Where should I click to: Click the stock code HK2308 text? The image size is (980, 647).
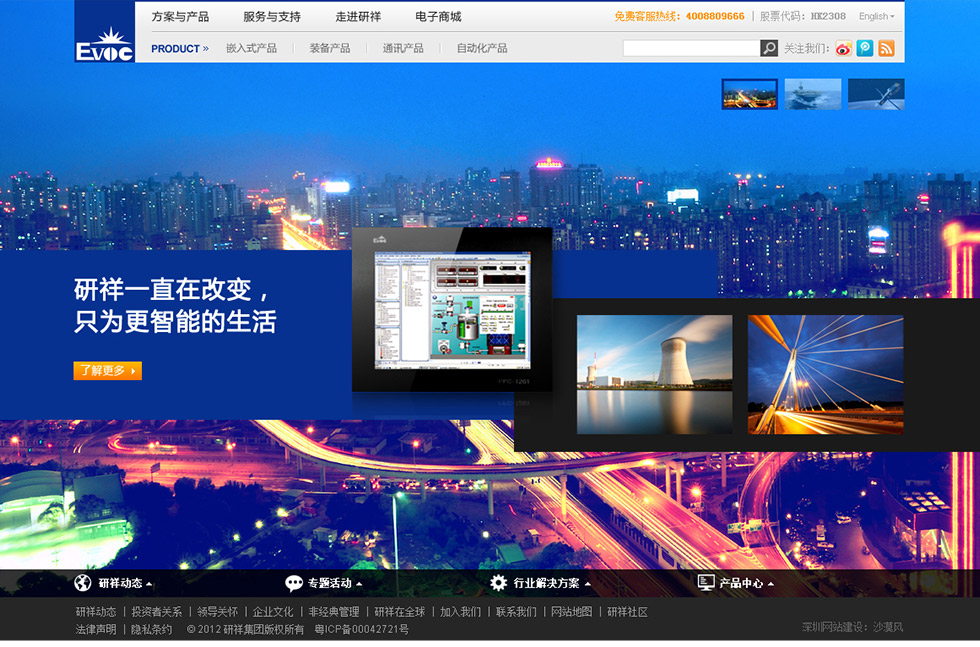coord(828,16)
